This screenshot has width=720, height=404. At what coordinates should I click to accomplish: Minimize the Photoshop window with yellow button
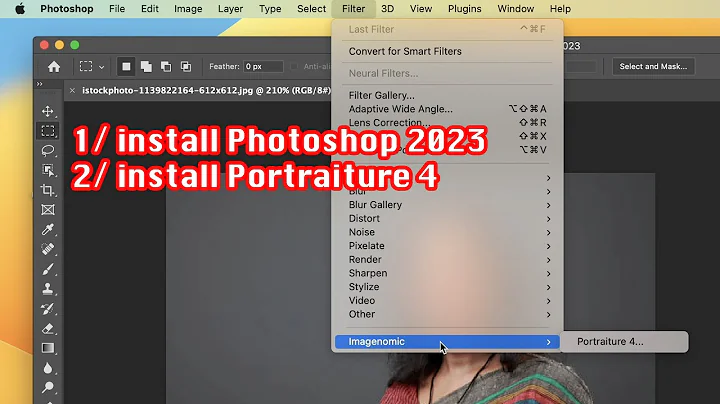pos(59,45)
